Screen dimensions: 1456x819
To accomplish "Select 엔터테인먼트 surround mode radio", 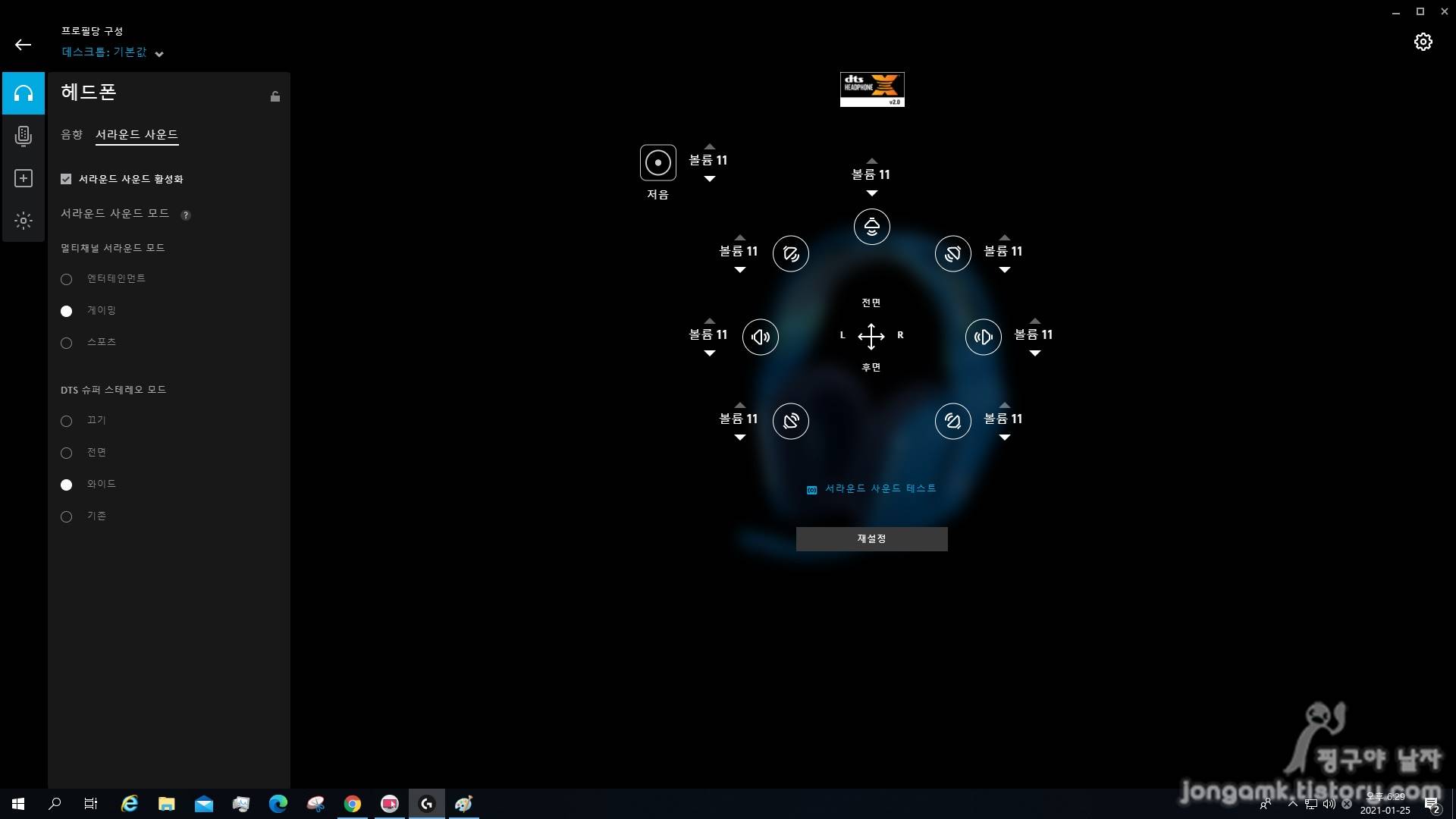I will tap(67, 279).
